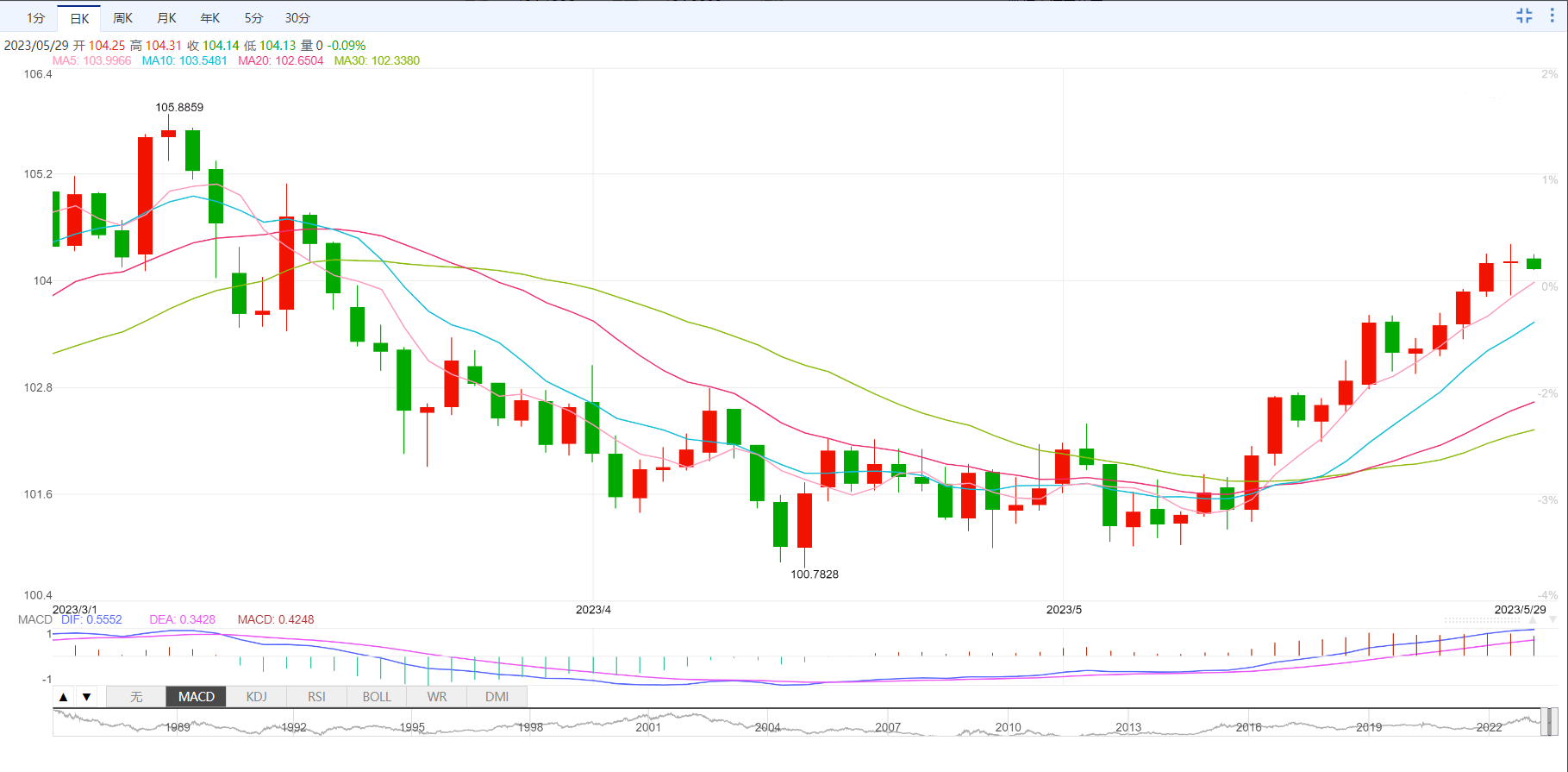Show the BOLL indicator

pos(377,697)
